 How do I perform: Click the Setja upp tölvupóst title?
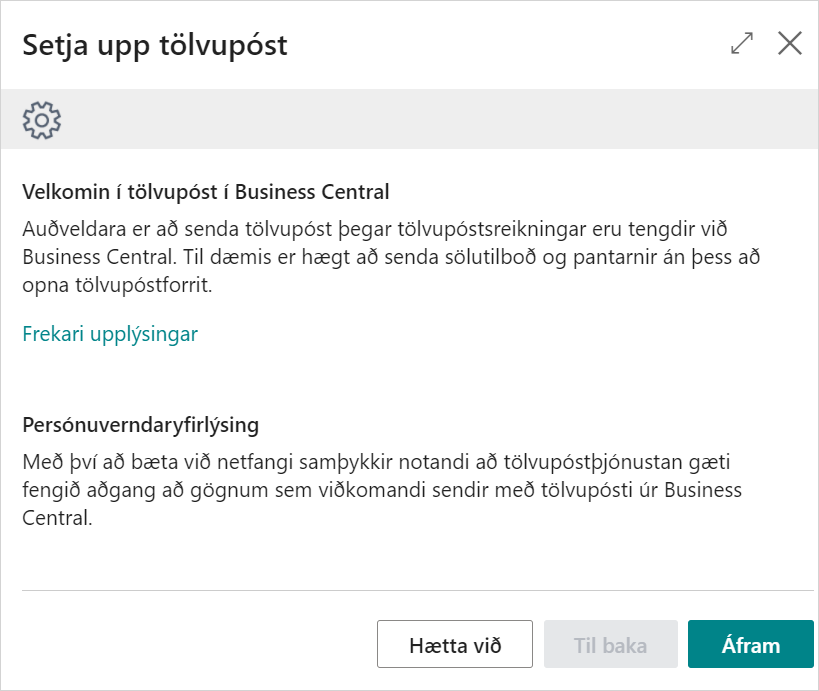155,45
